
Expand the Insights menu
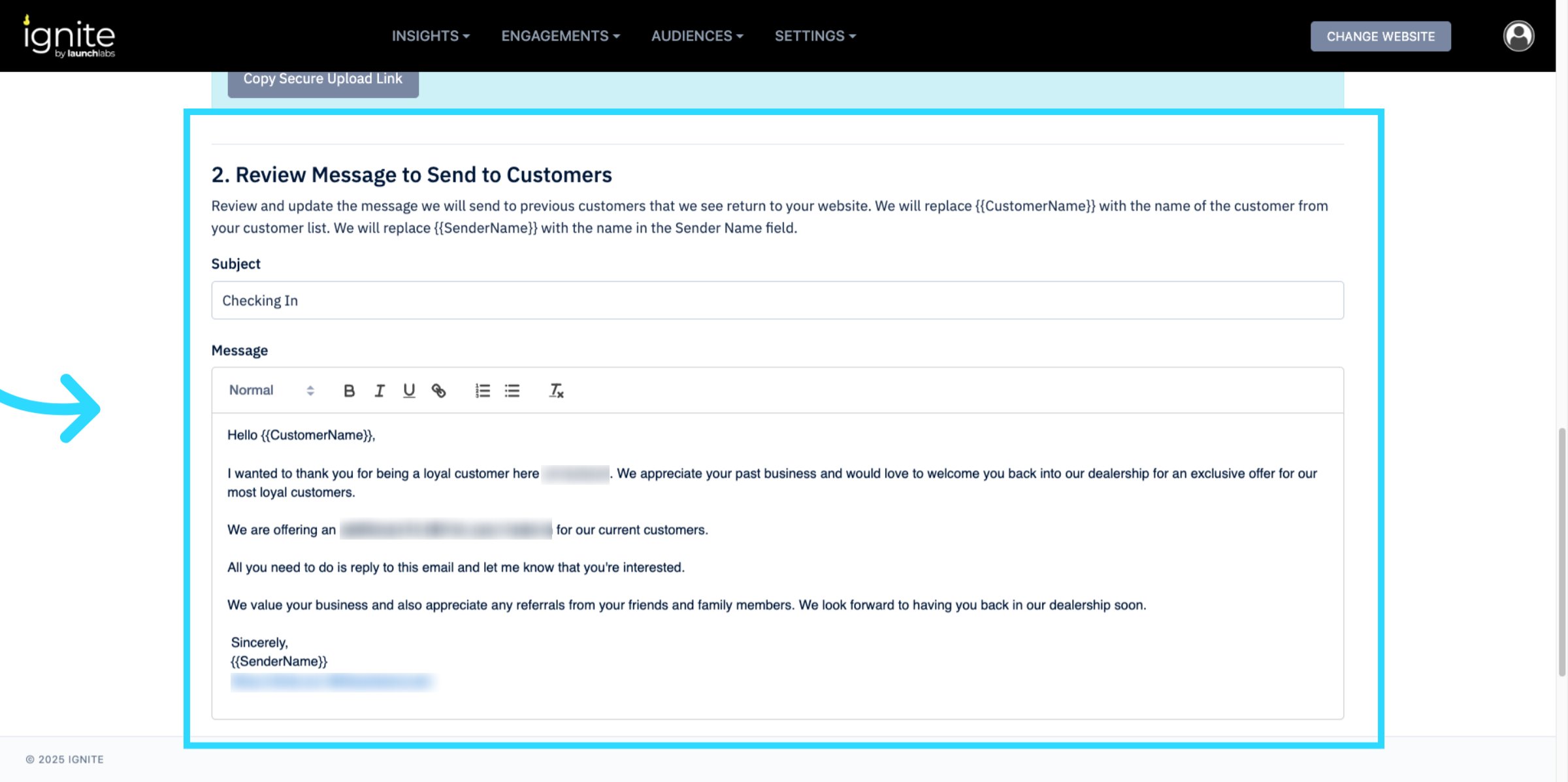[431, 36]
